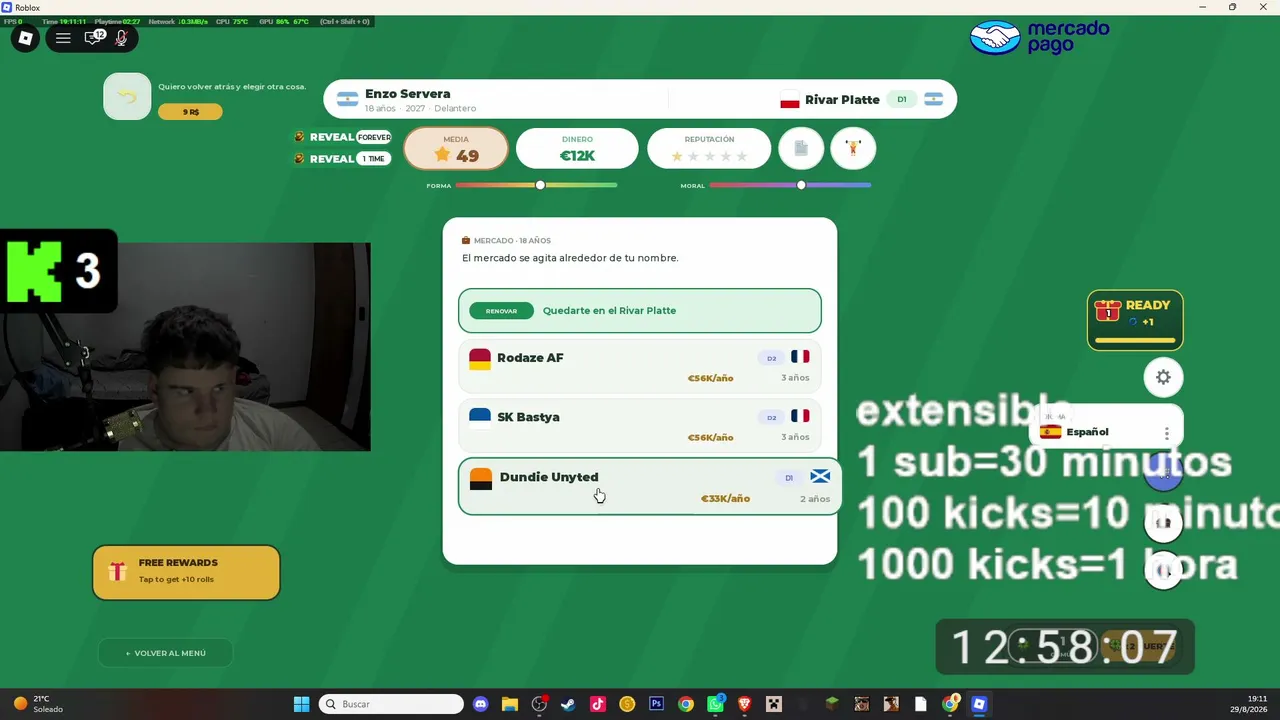Select the Dundie Unyted offer

(650, 486)
